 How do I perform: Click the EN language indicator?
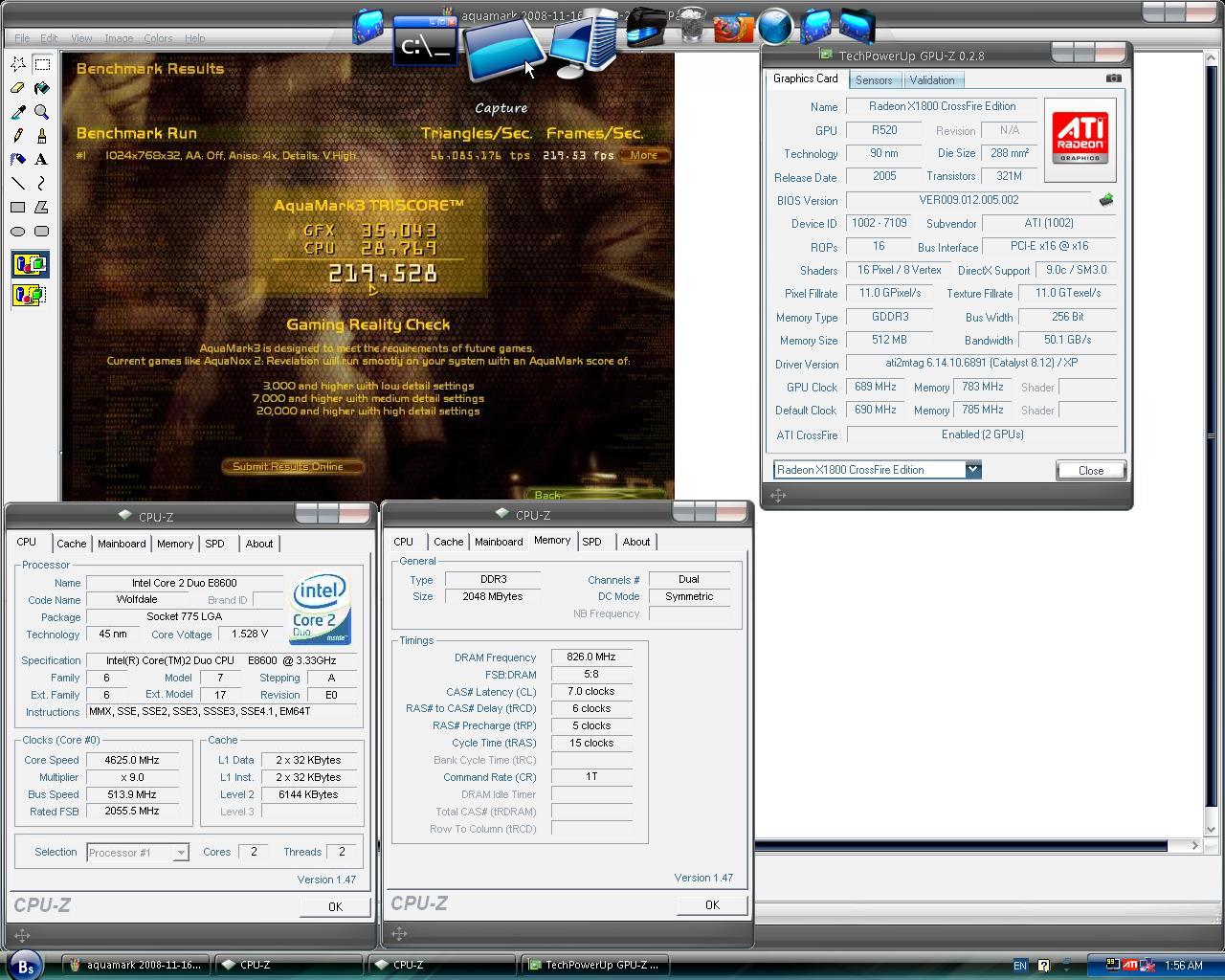[1020, 966]
